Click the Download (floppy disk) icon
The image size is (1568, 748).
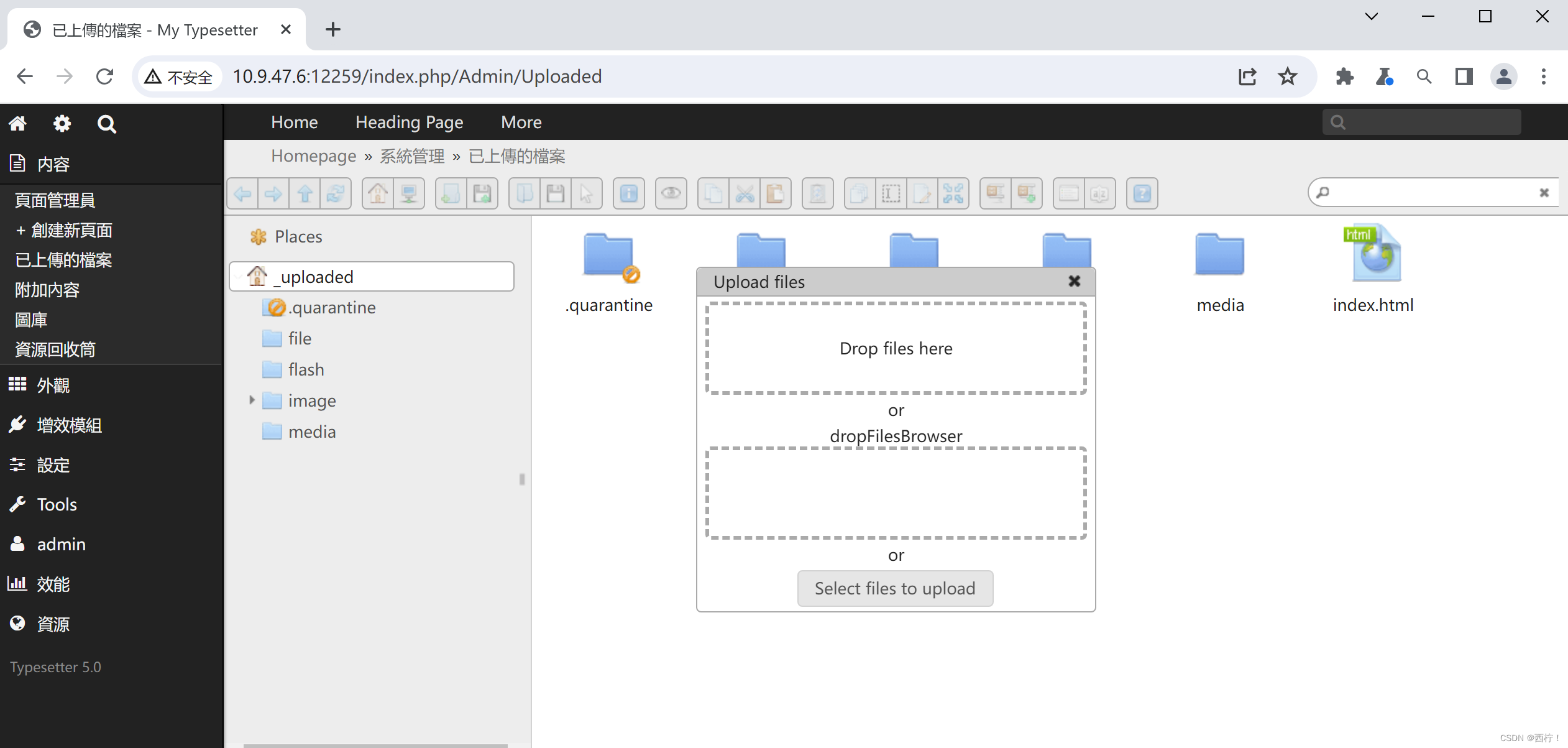coord(556,194)
